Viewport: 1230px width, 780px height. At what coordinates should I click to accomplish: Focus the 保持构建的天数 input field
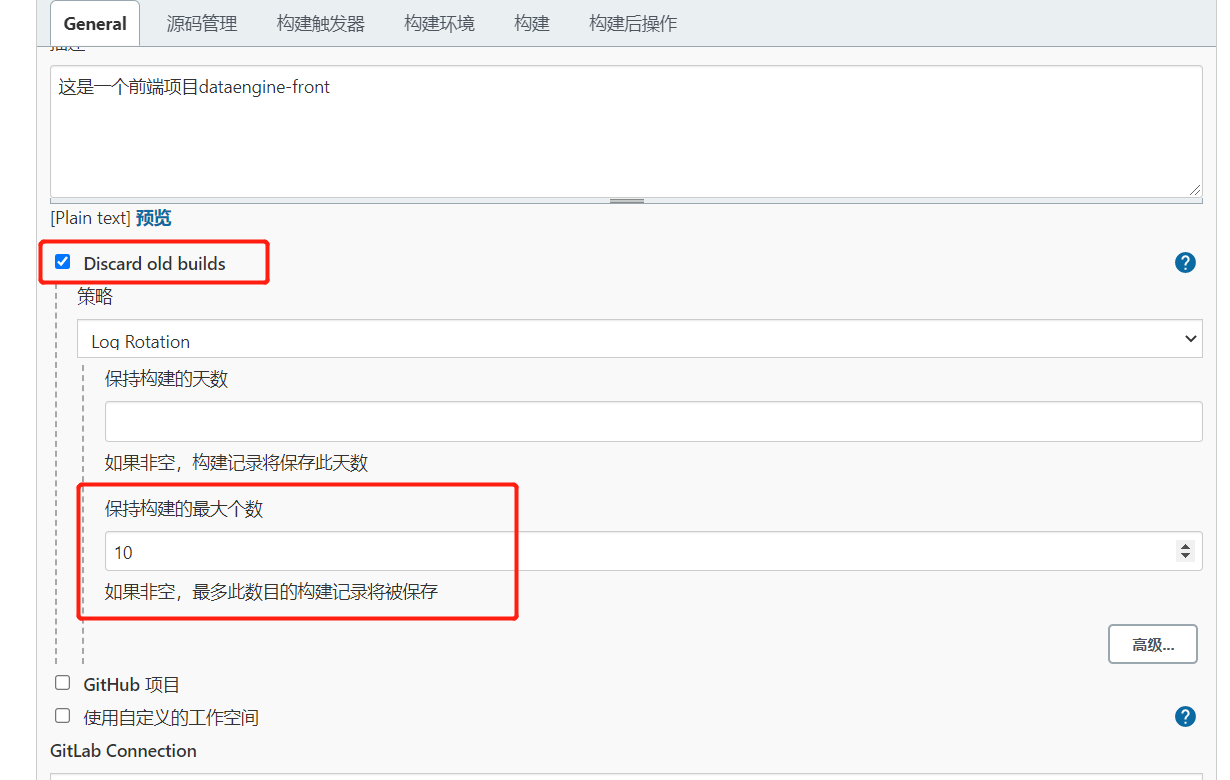(x=653, y=422)
